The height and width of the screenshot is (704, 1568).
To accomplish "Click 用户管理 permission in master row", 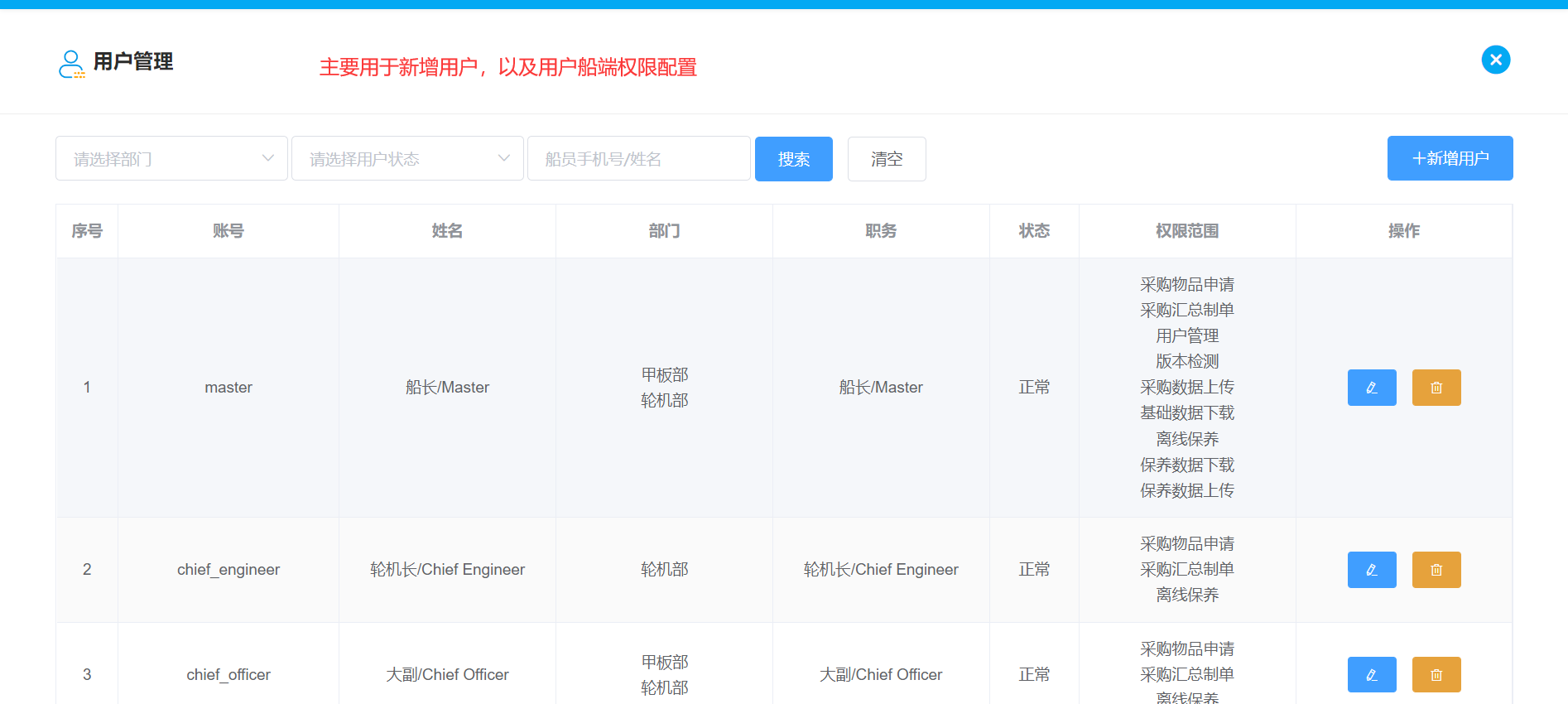I will tap(1187, 336).
